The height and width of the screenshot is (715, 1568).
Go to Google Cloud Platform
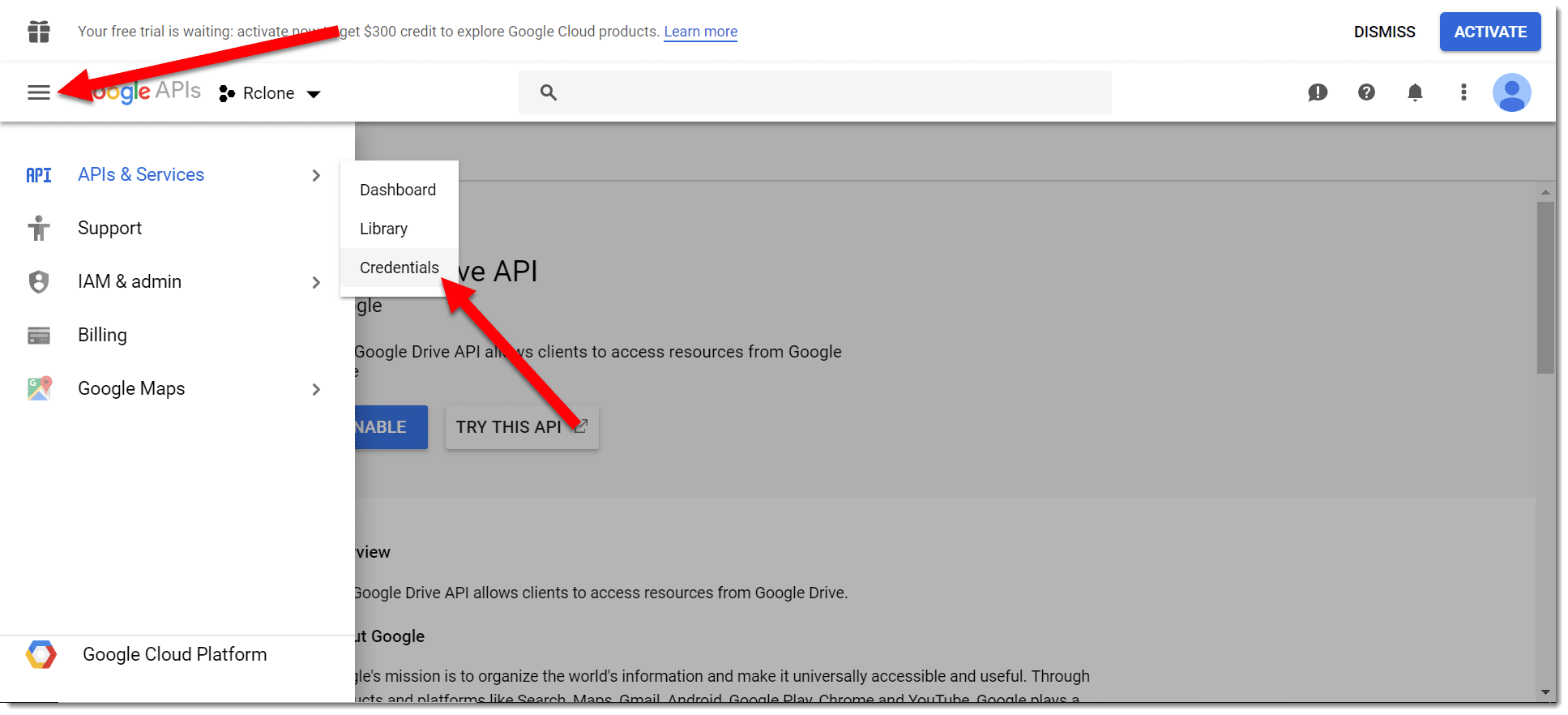[175, 654]
